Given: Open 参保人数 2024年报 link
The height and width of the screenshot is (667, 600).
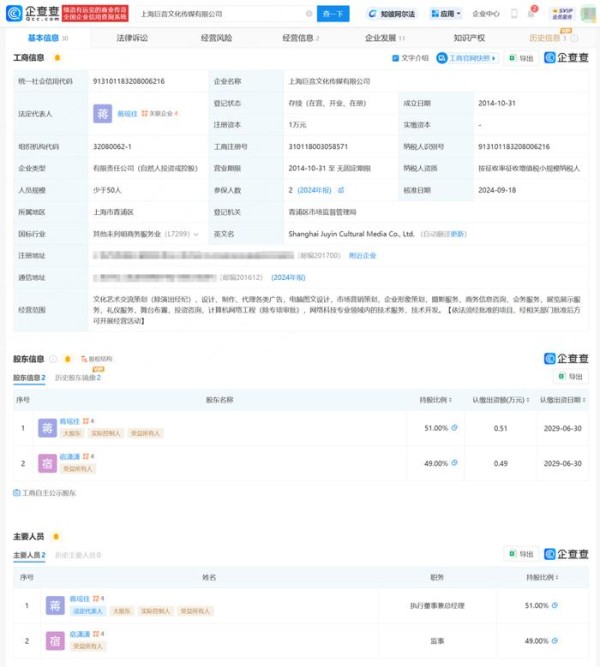Looking at the screenshot, I should pyautogui.click(x=314, y=190).
